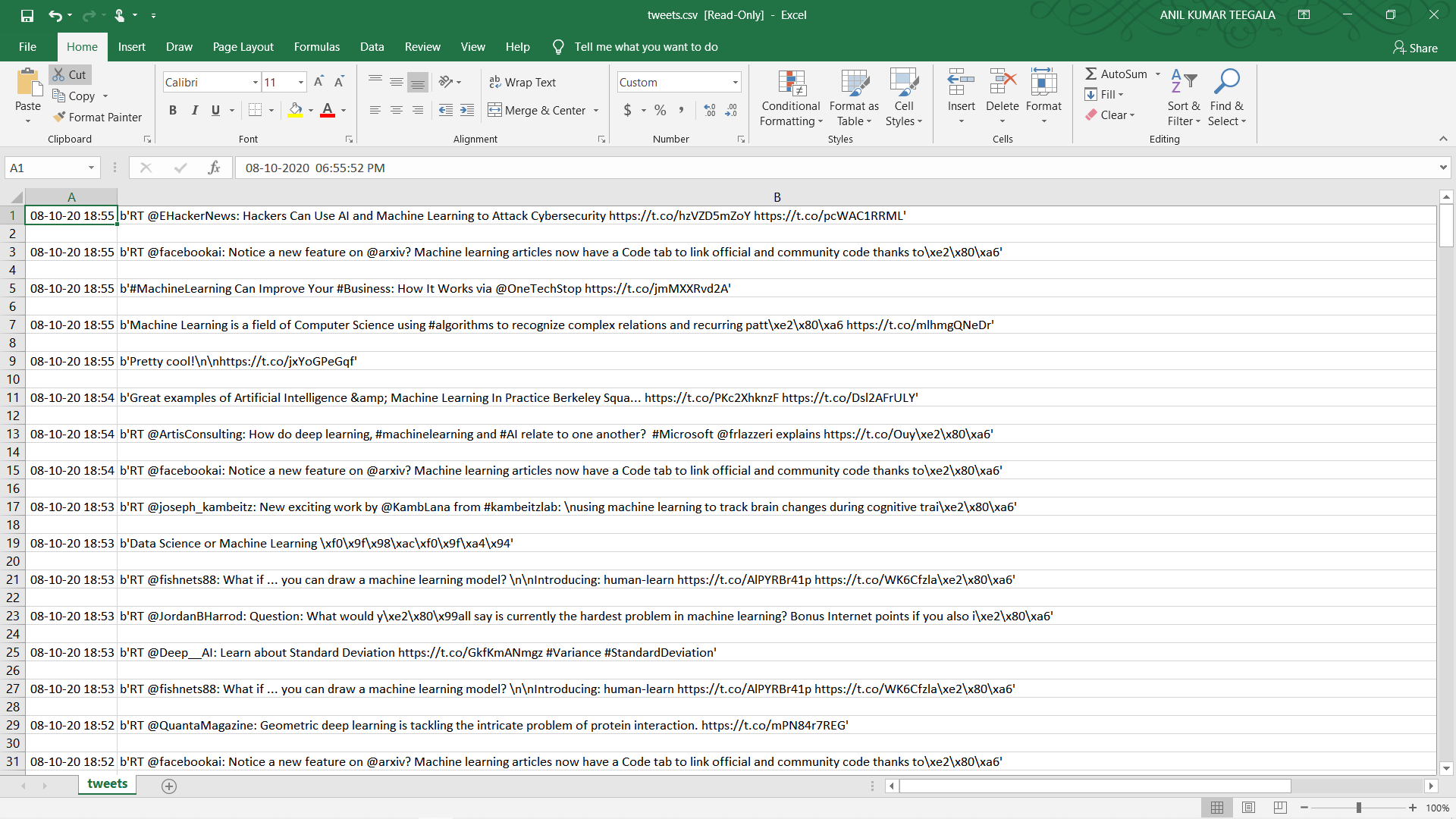Click the Insert Function fx button
This screenshot has width=1456, height=819.
coord(214,168)
